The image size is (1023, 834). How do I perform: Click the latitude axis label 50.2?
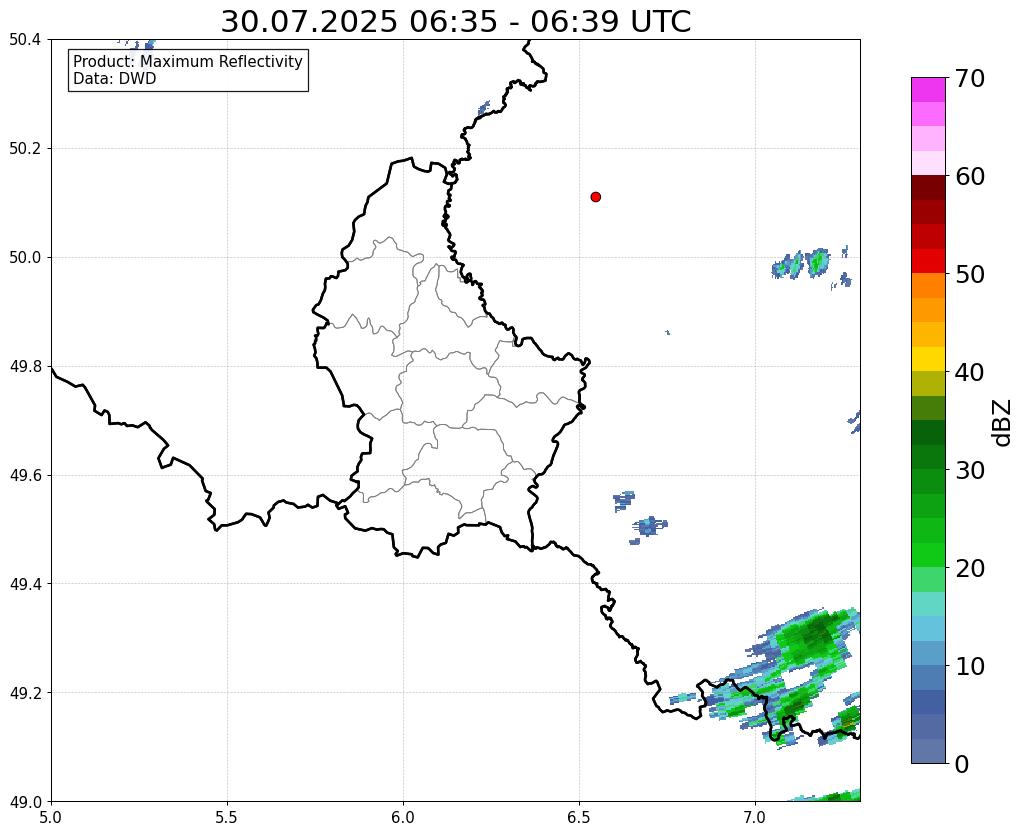pyautogui.click(x=25, y=148)
